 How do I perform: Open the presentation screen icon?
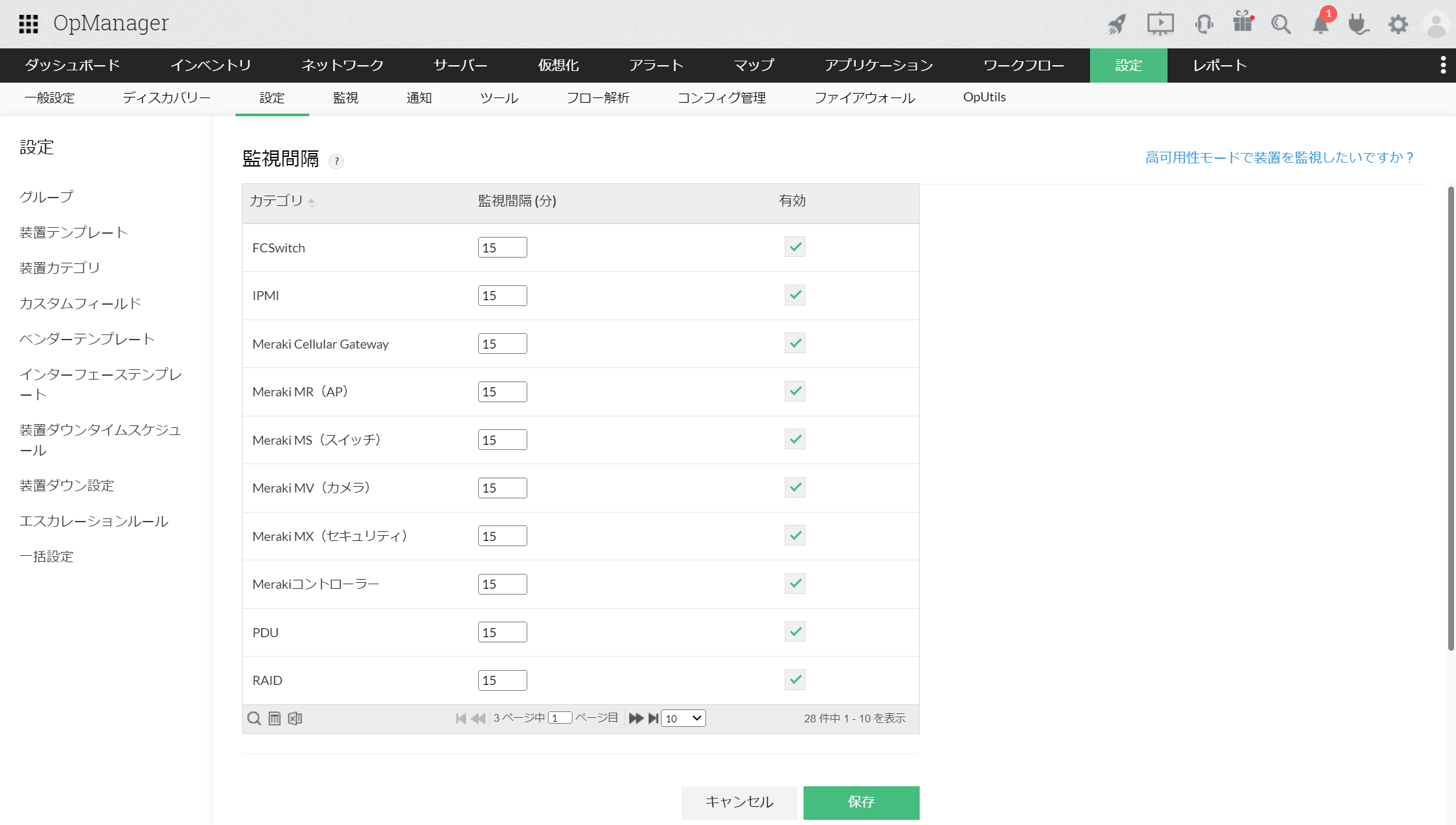pos(1160,24)
